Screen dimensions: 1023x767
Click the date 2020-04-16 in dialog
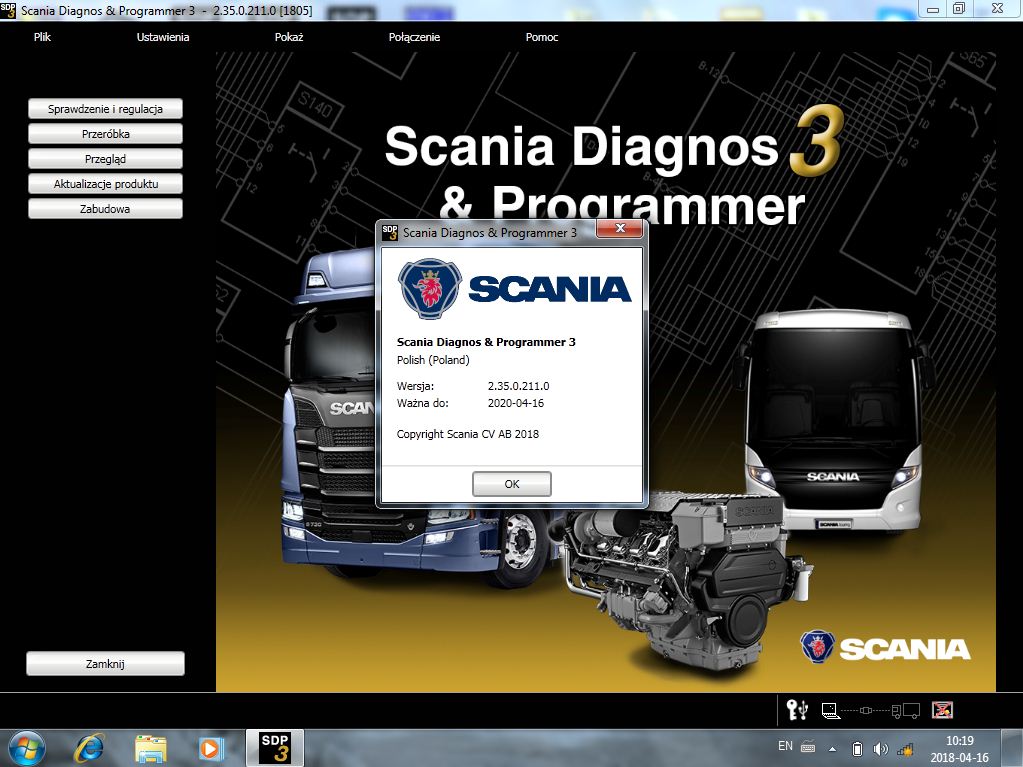point(516,403)
